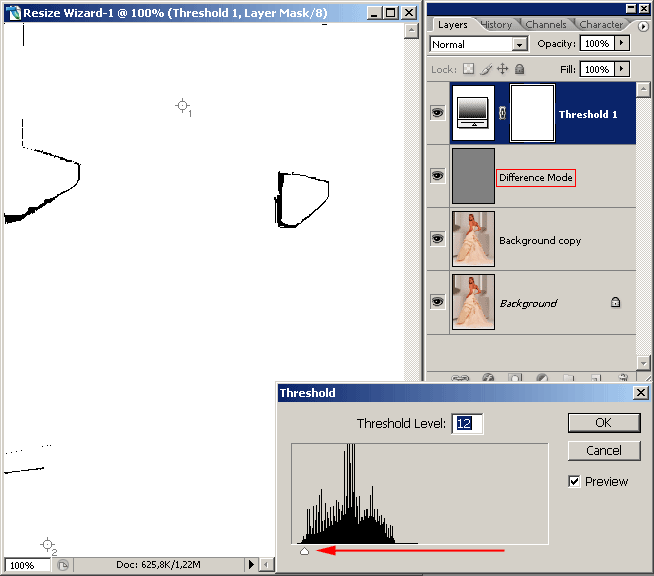
Task: Click lock icon on Background layer
Action: [615, 302]
